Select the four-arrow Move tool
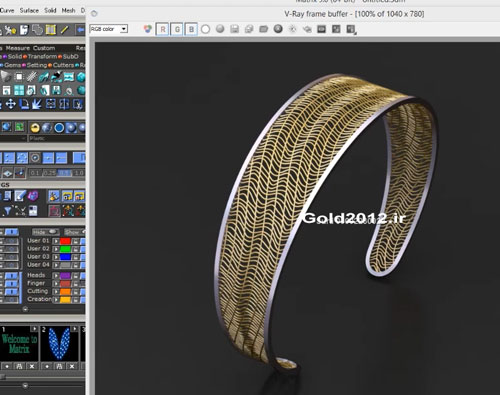The image size is (500, 395). pyautogui.click(x=11, y=104)
